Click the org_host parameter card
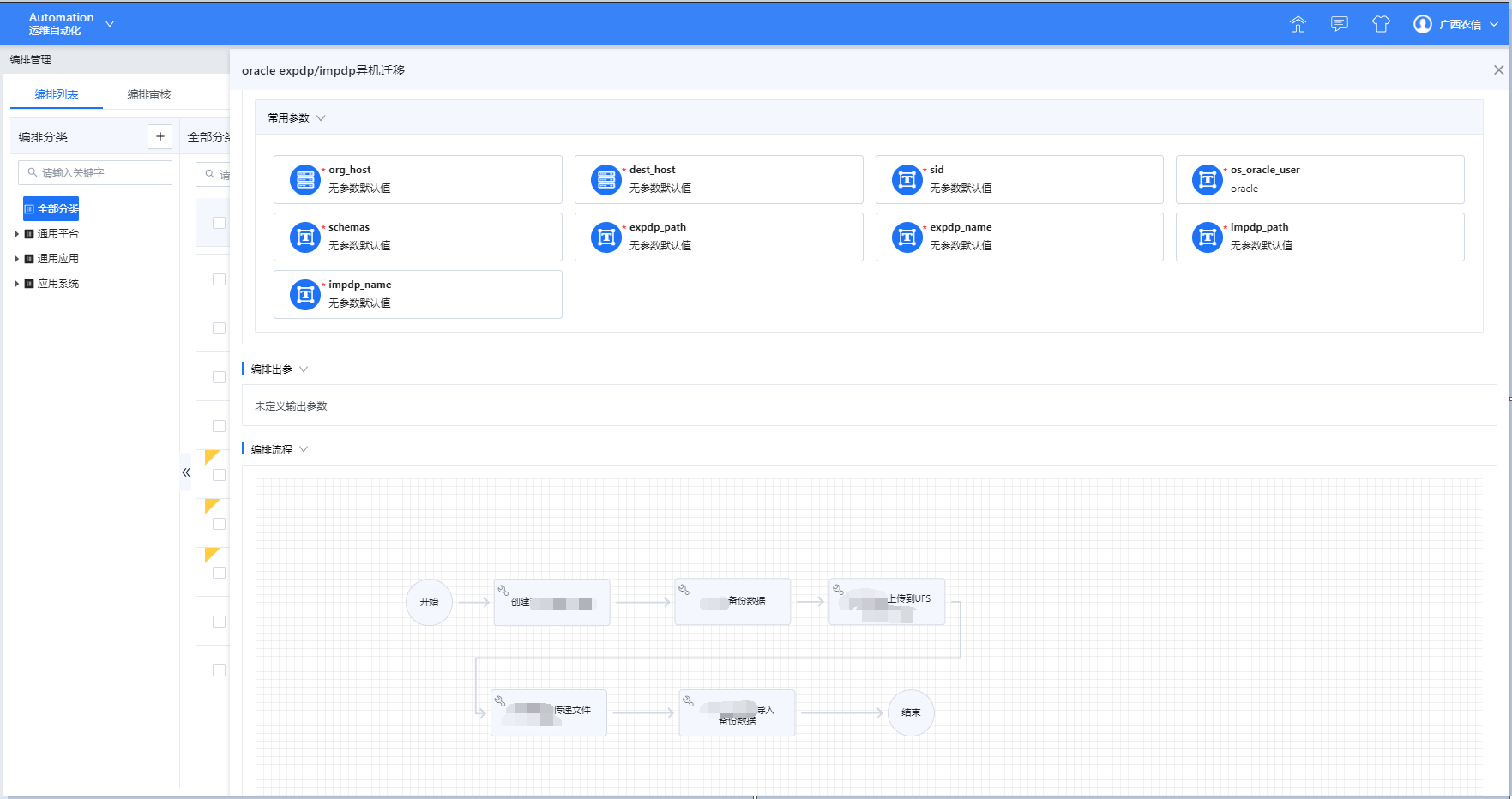1512x799 pixels. (418, 179)
